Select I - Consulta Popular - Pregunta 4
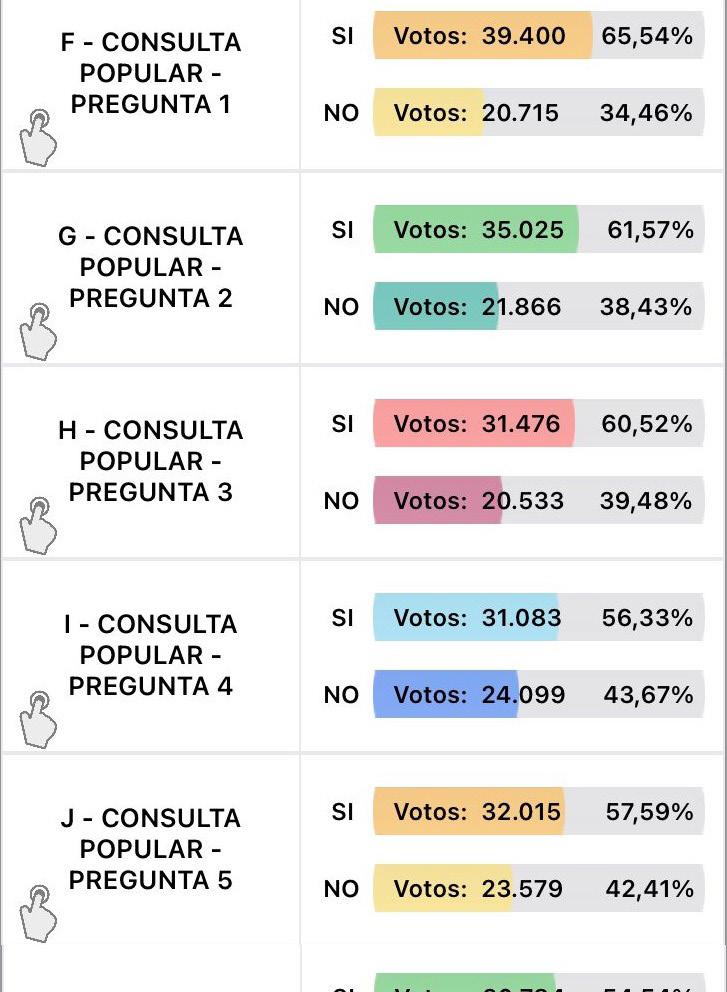 151,655
